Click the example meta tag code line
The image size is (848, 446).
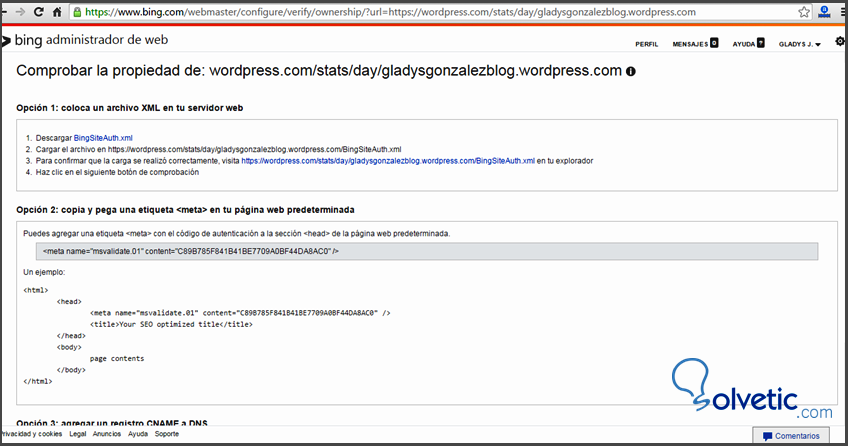[x=240, y=313]
